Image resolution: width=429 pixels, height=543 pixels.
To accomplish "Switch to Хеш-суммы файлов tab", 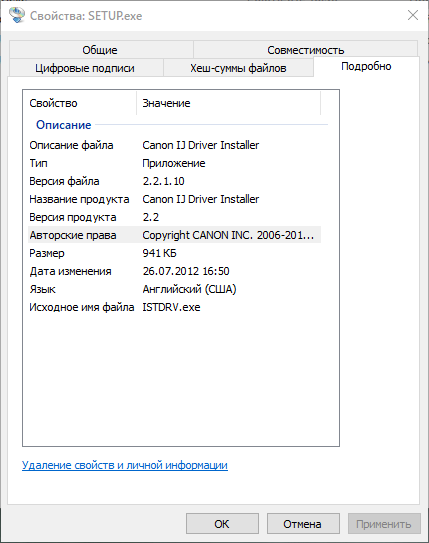I will [x=238, y=68].
